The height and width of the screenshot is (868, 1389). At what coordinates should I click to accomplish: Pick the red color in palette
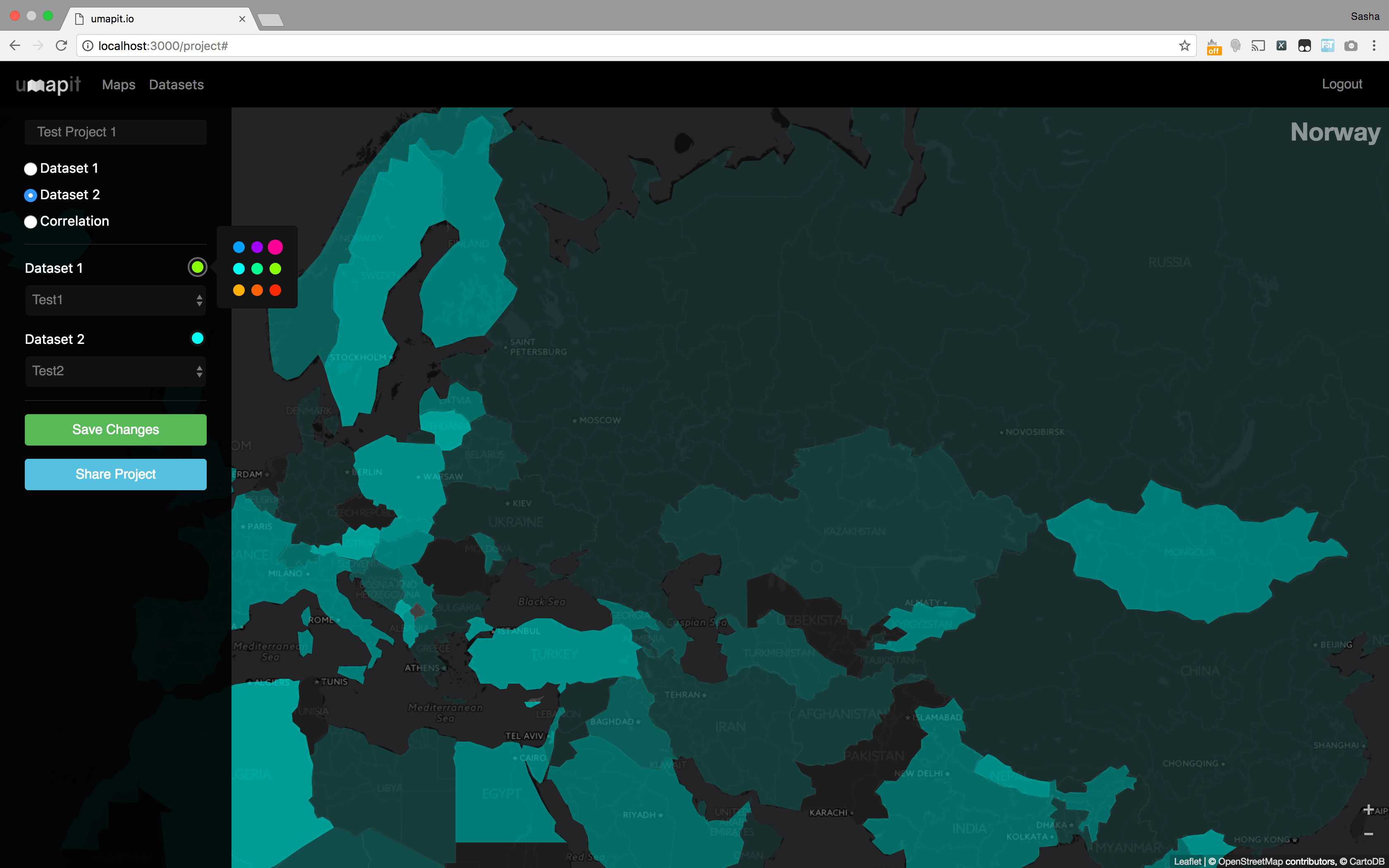275,291
